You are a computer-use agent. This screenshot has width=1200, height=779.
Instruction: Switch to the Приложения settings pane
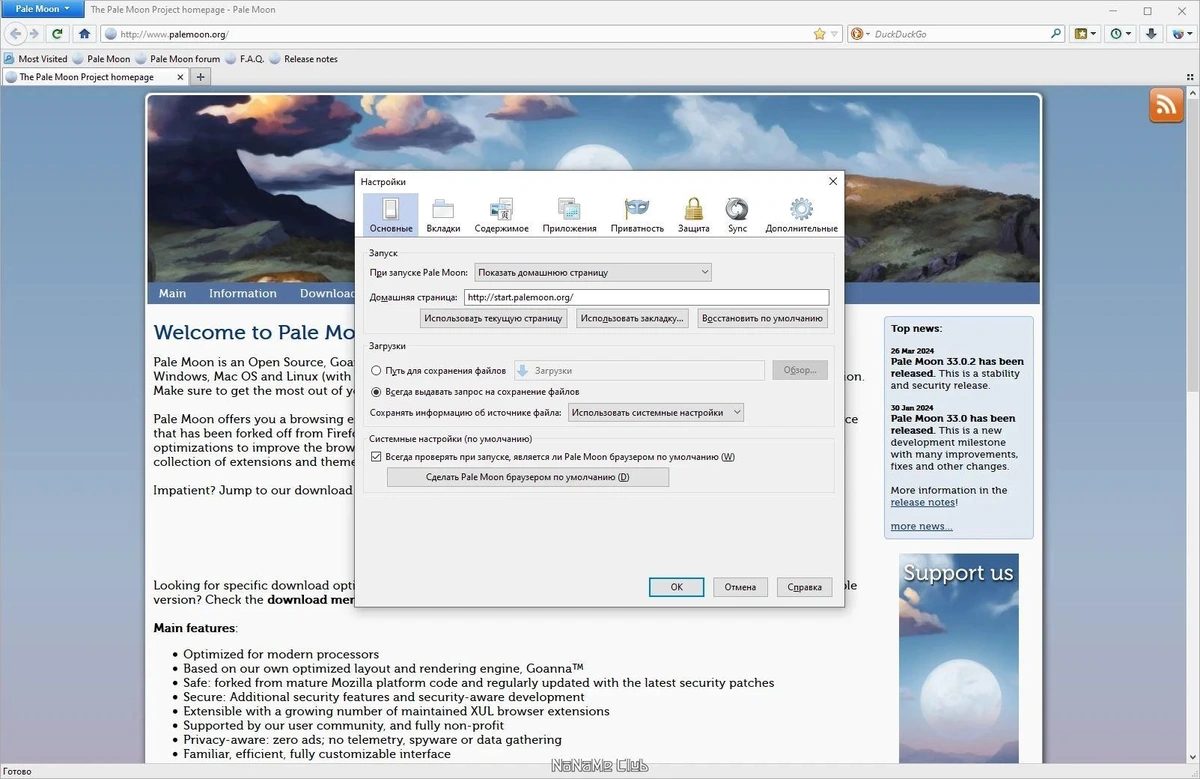(569, 214)
